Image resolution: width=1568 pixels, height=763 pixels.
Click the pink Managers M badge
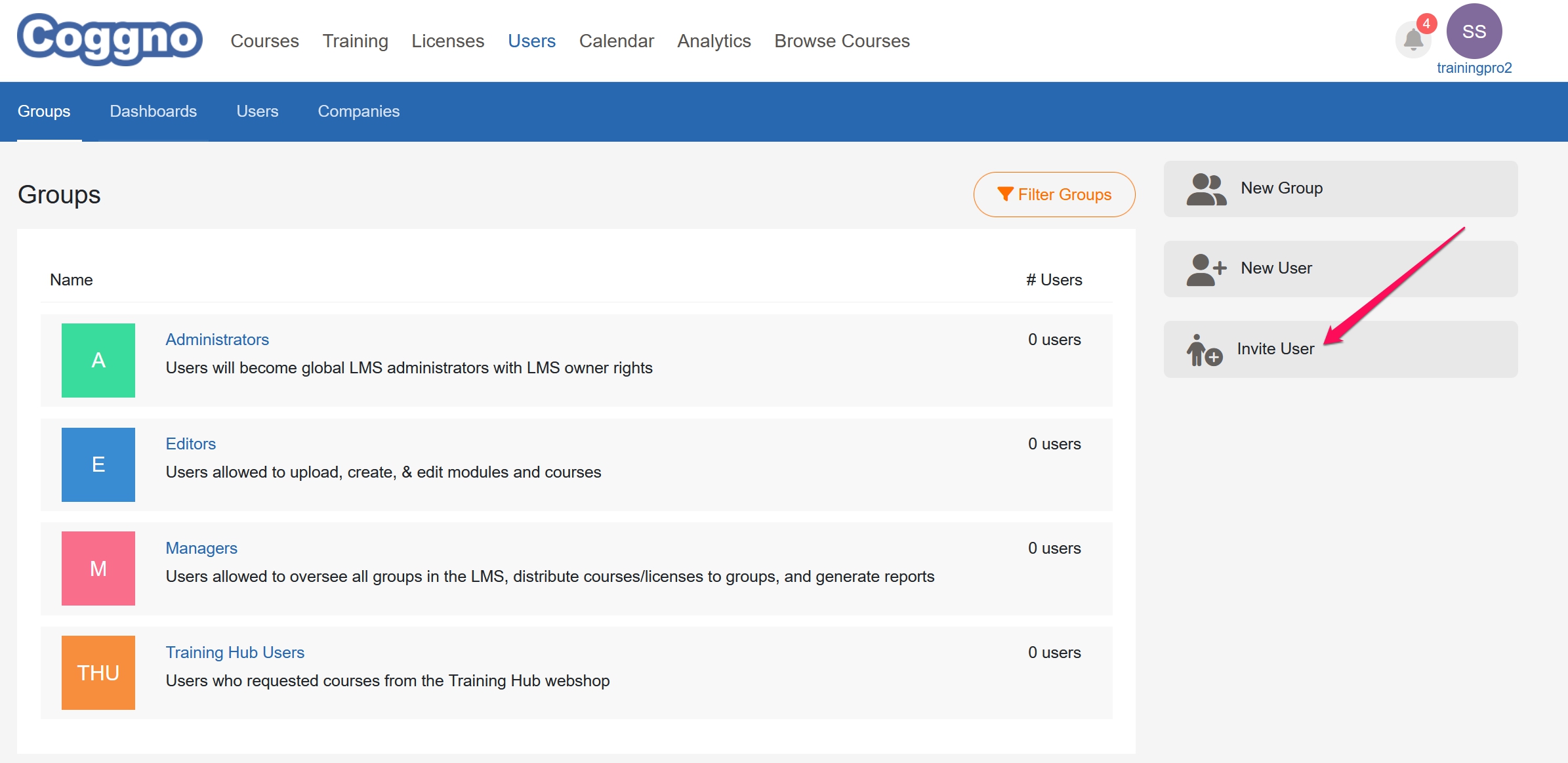[98, 568]
